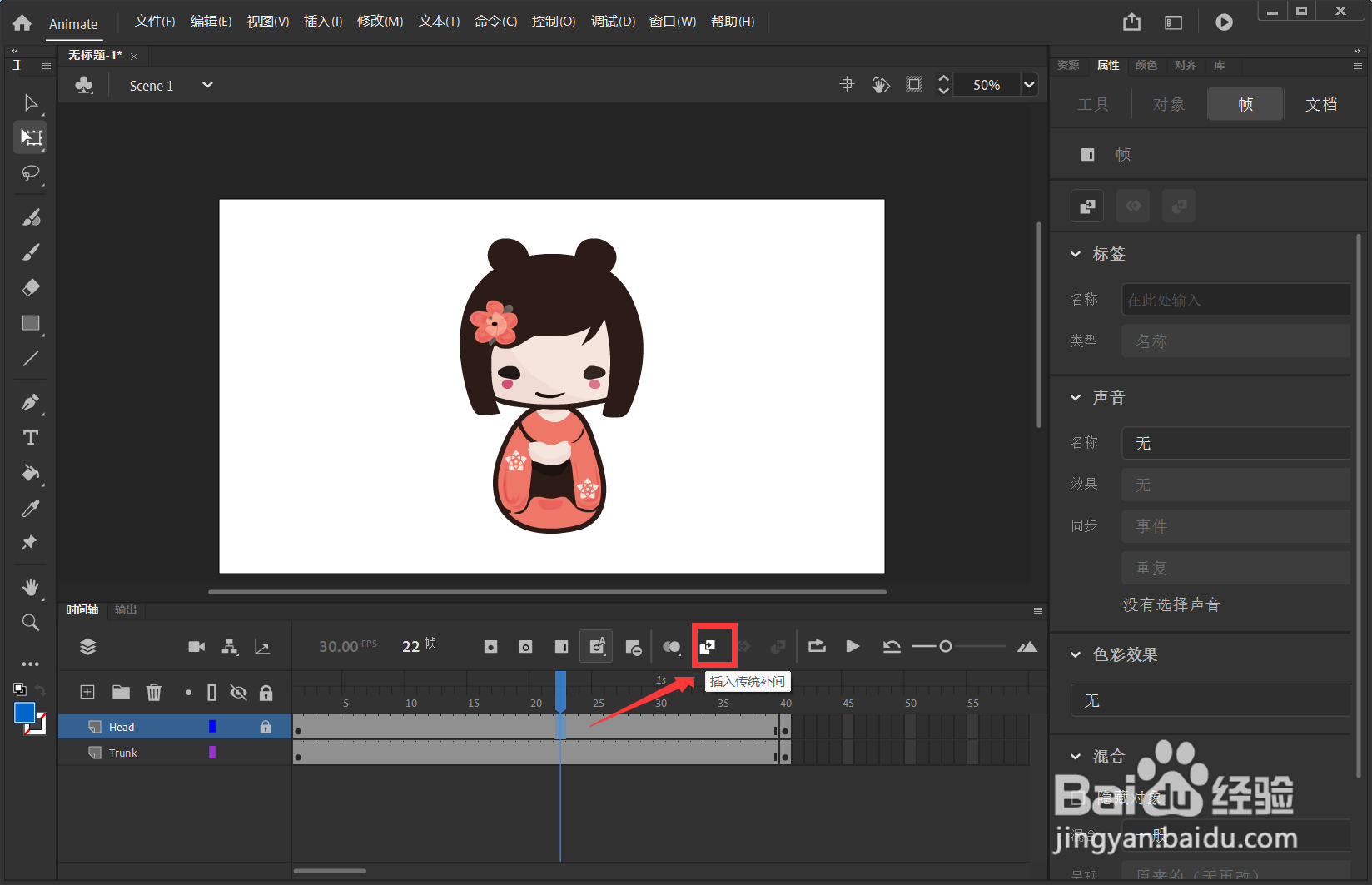Select the Pen tool

31,402
